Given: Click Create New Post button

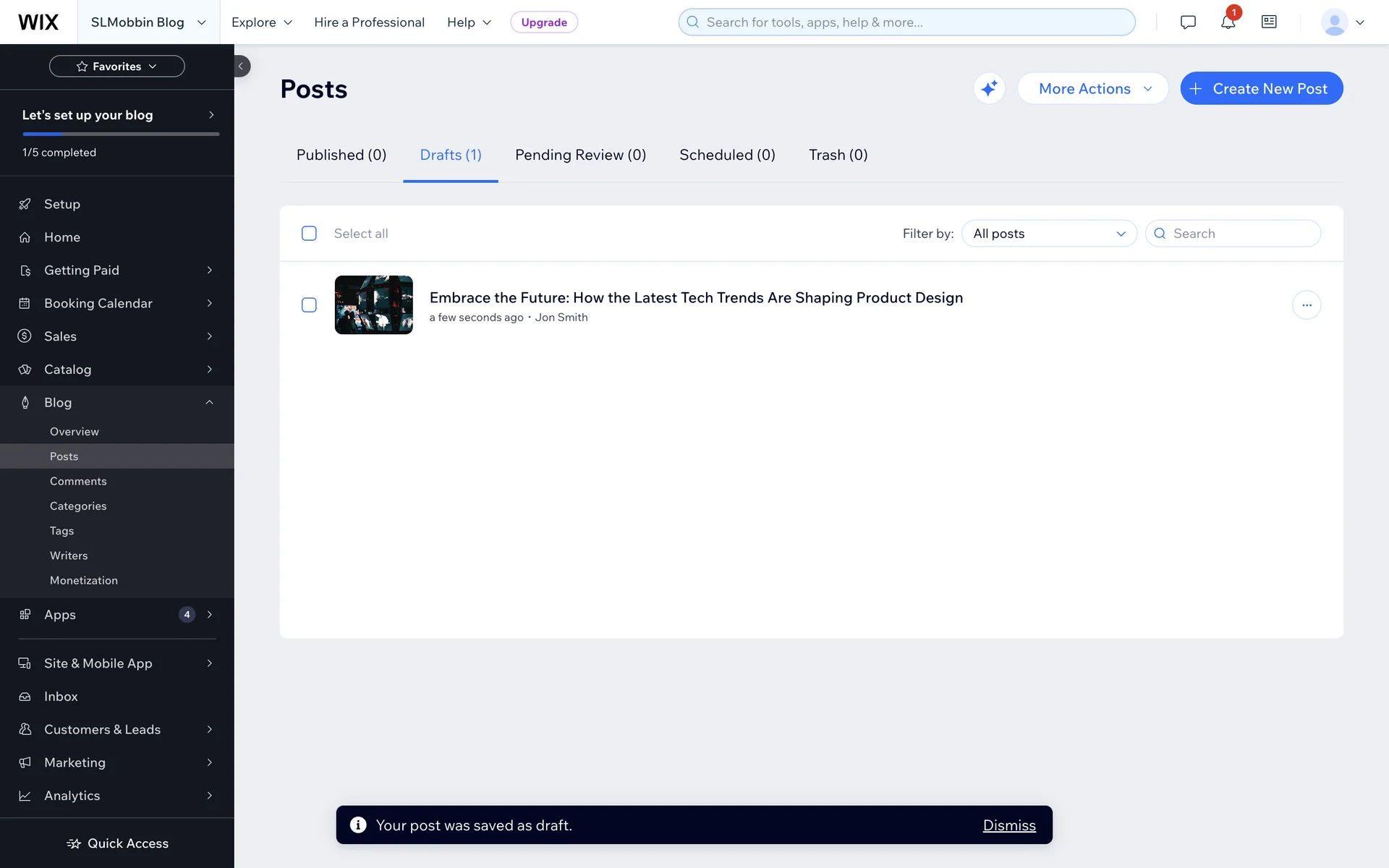Looking at the screenshot, I should pos(1261,88).
